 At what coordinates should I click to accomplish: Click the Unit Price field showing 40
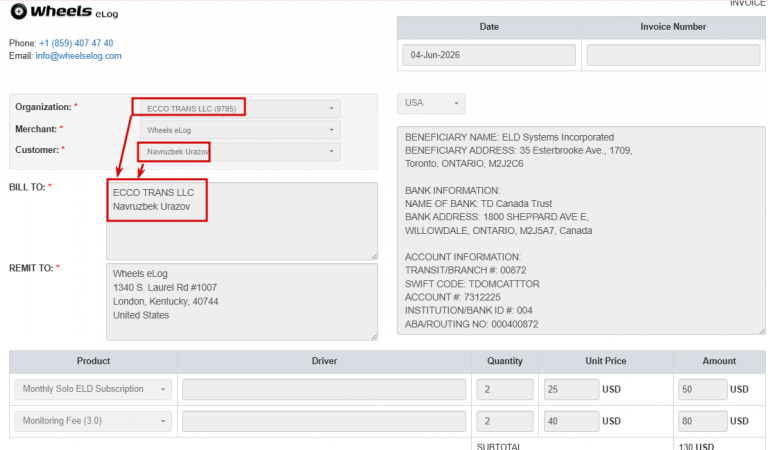click(571, 421)
